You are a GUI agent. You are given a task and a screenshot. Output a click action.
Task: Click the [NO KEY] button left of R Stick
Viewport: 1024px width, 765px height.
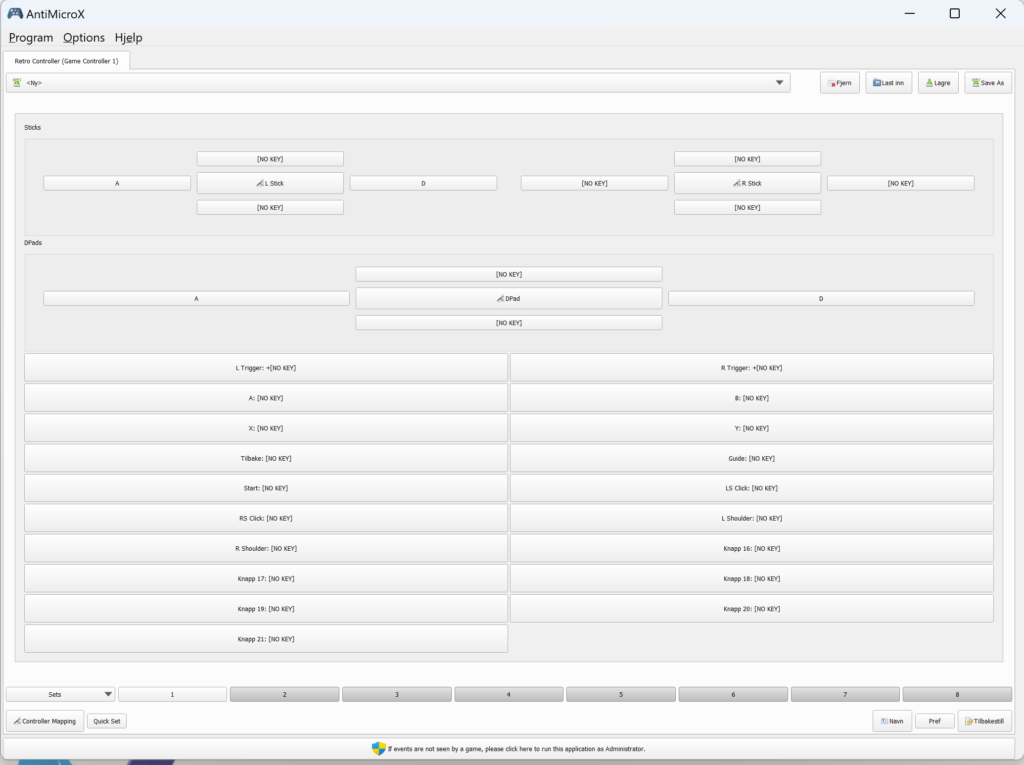(594, 184)
